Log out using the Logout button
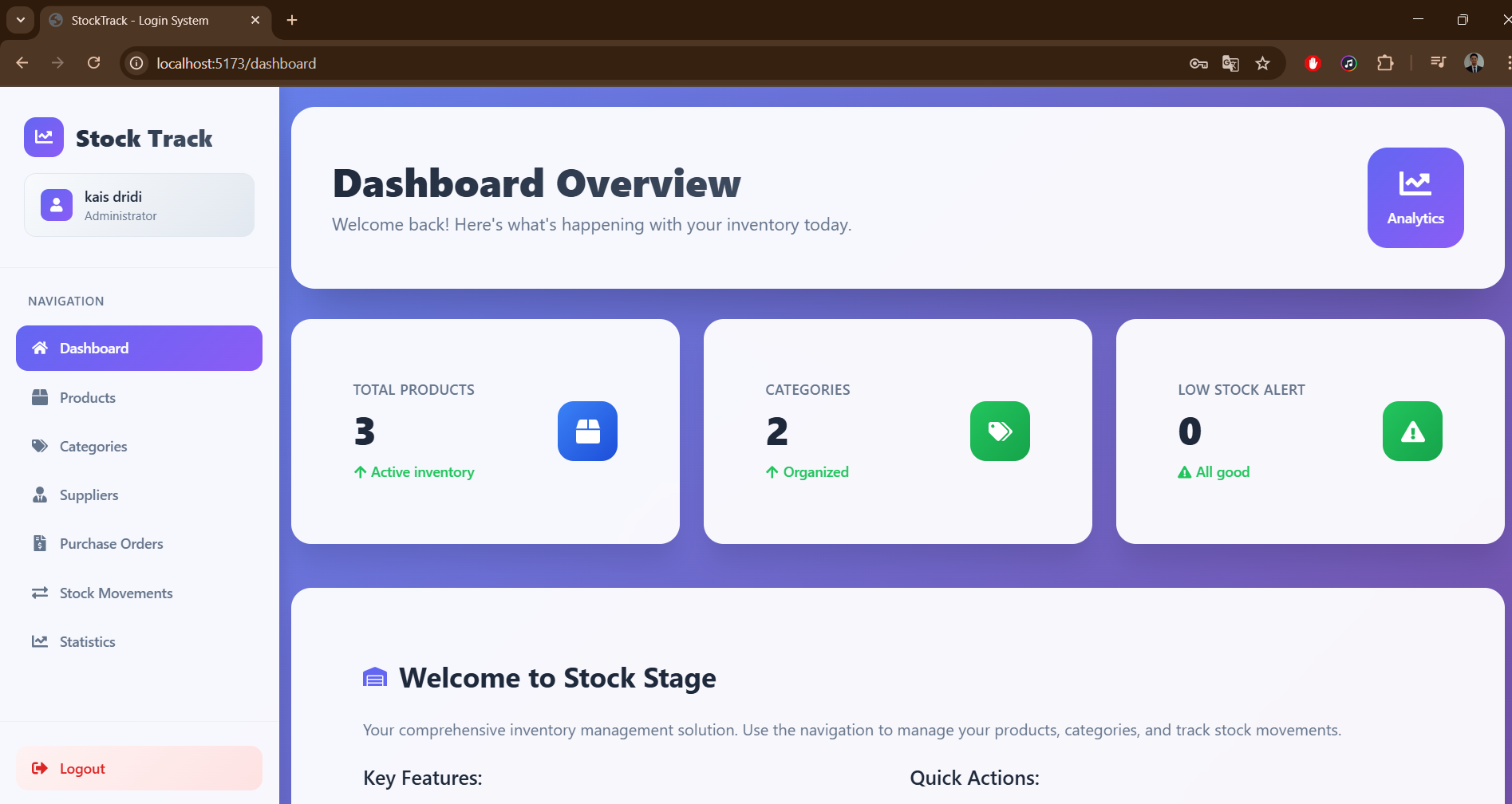1512x804 pixels. pos(139,768)
